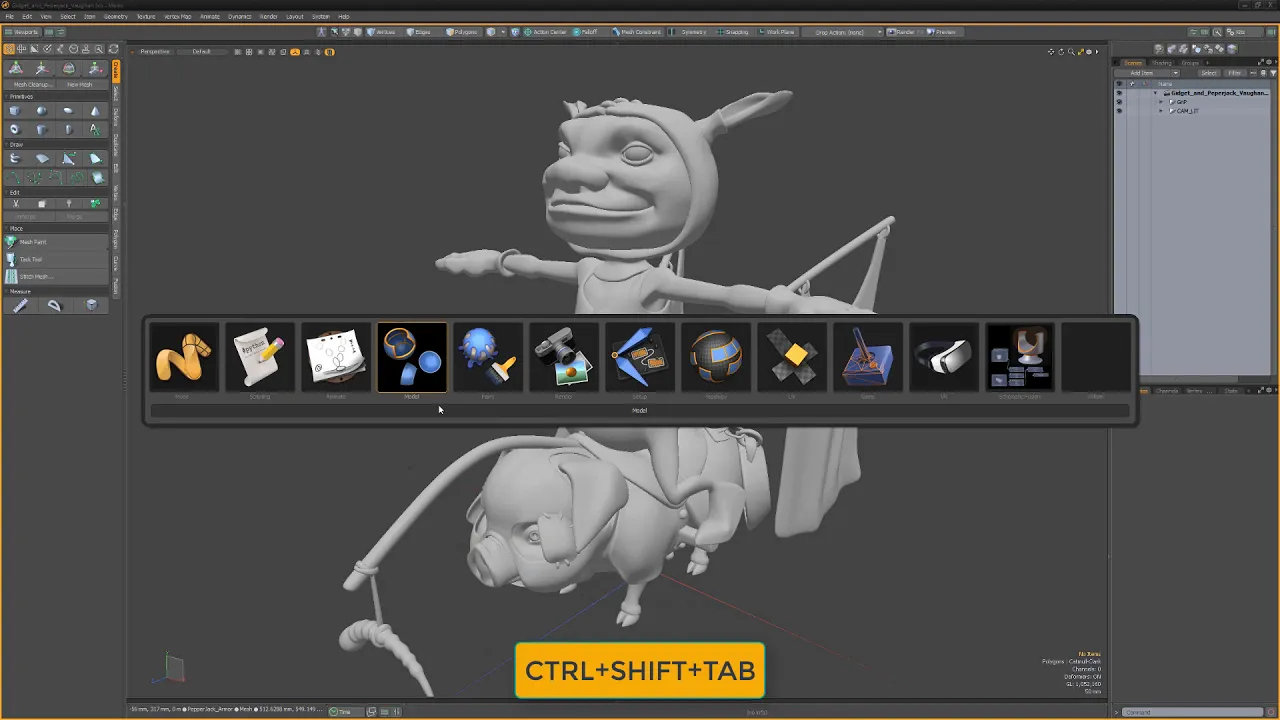Create a torus primitive
This screenshot has width=1280, height=720.
tap(14, 129)
